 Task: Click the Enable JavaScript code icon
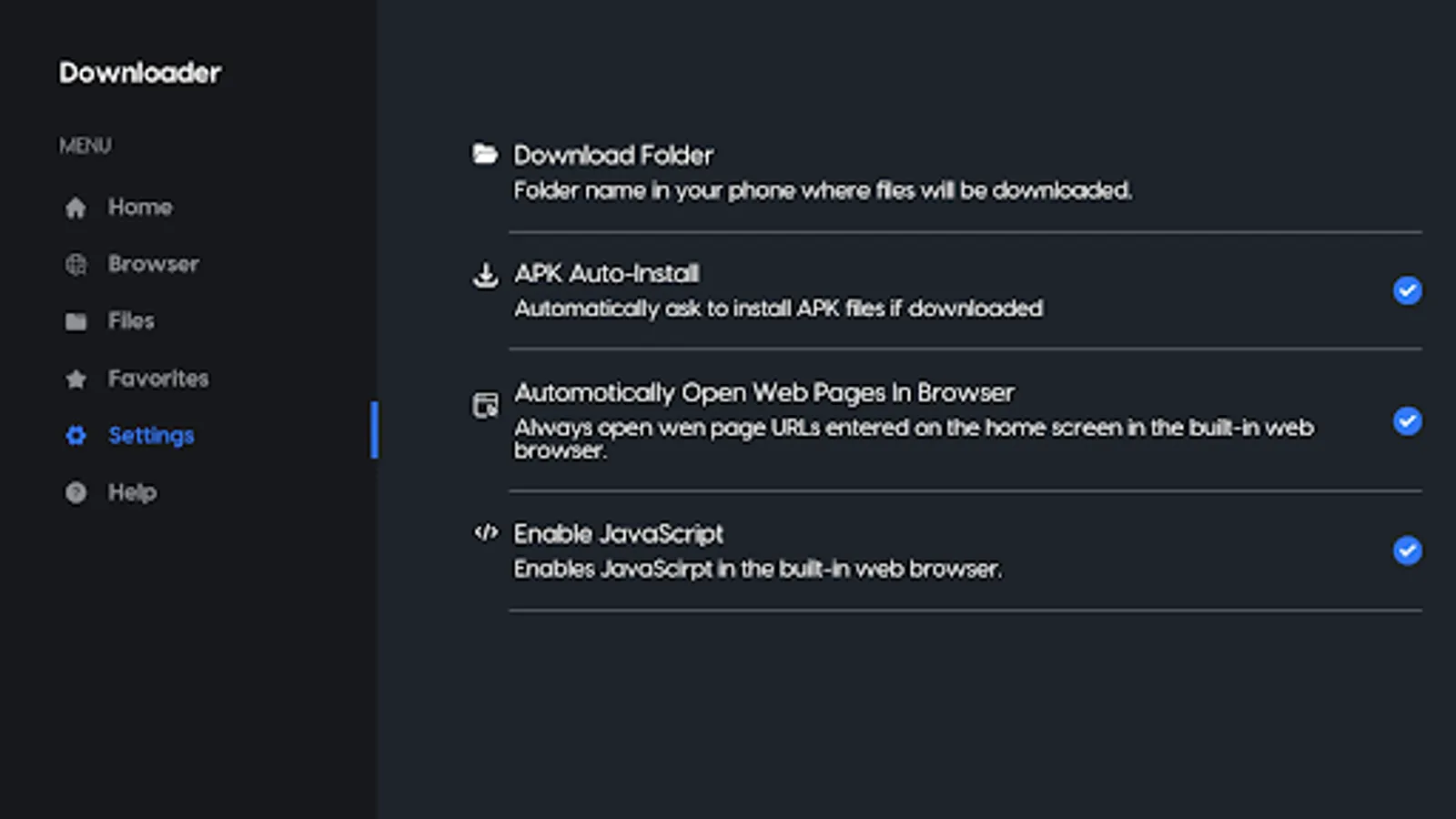click(x=485, y=533)
